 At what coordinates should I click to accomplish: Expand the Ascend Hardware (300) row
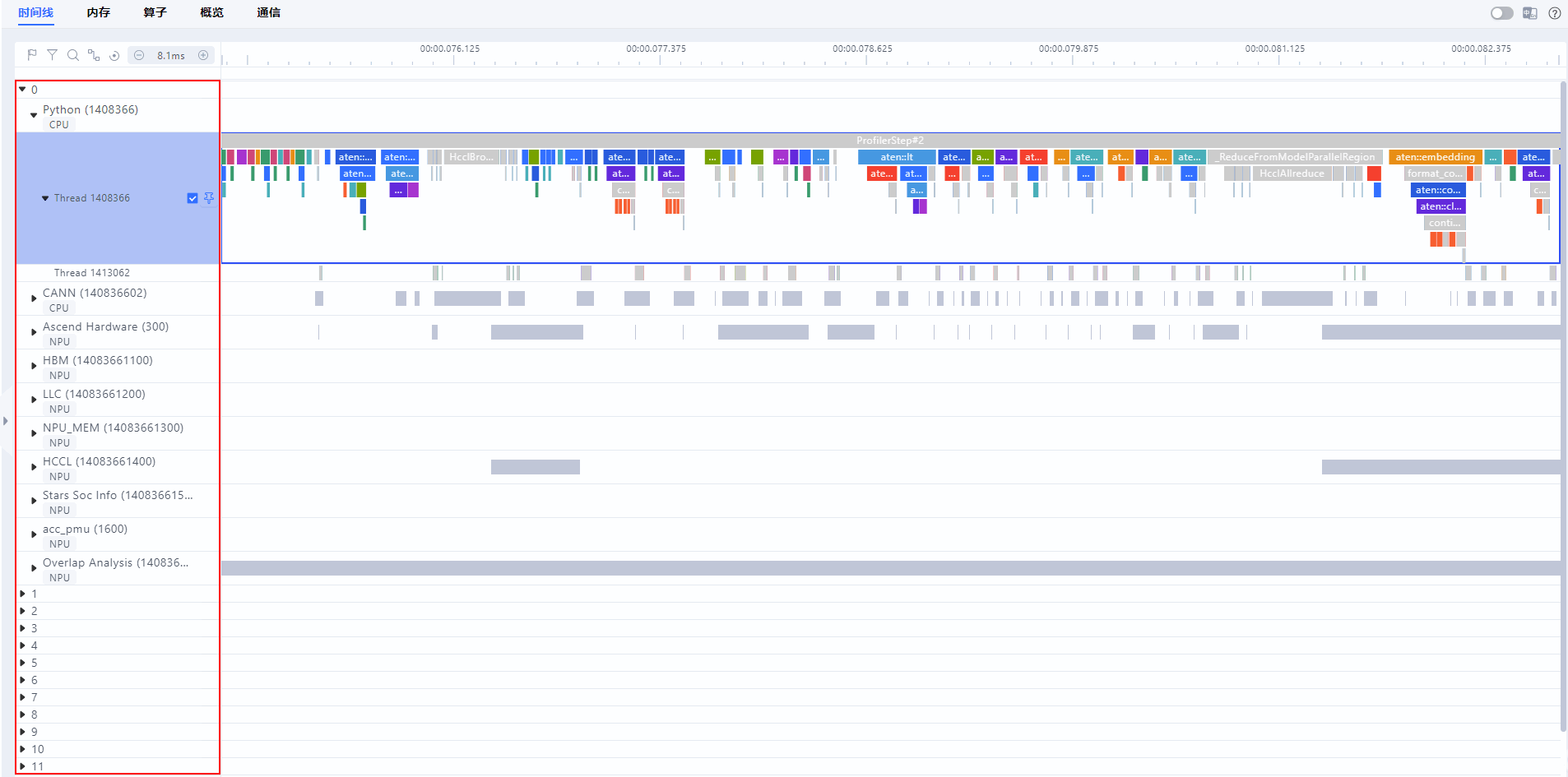pyautogui.click(x=34, y=332)
